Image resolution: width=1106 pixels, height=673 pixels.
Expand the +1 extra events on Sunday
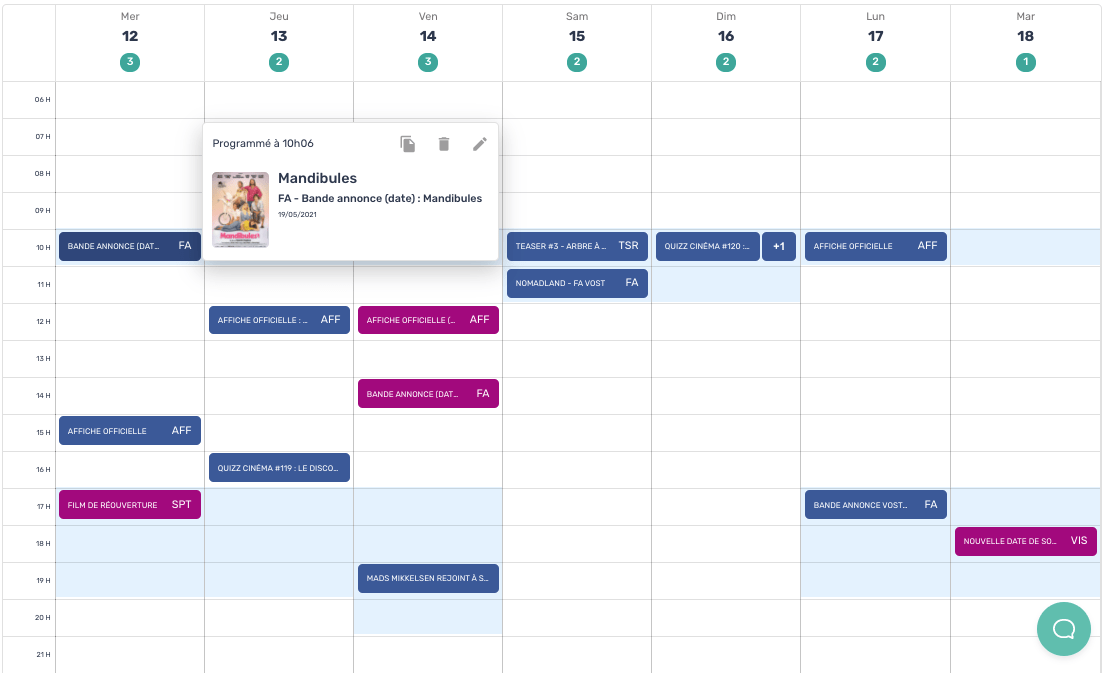click(778, 246)
